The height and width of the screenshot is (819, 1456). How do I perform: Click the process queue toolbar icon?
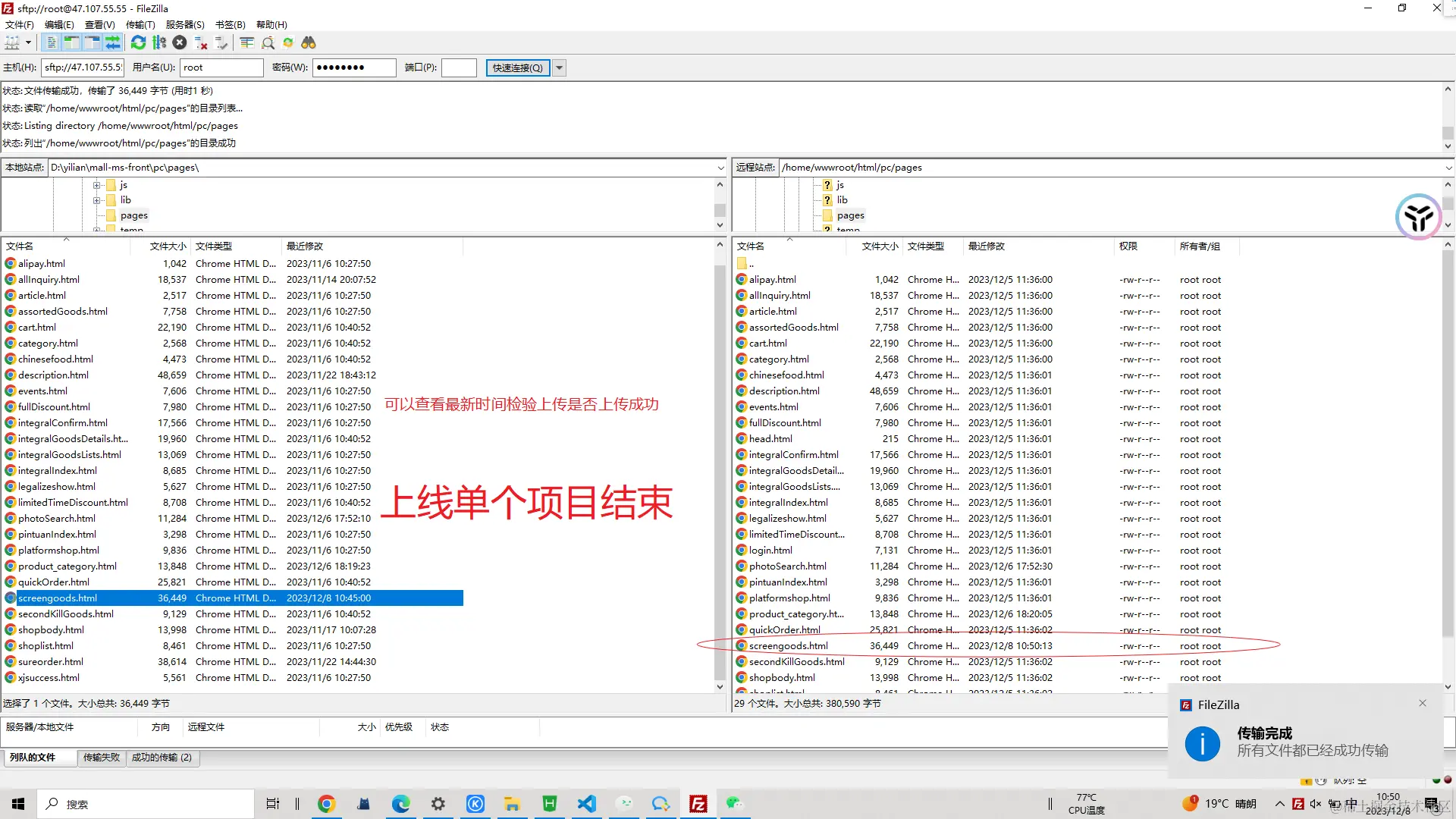[x=159, y=43]
